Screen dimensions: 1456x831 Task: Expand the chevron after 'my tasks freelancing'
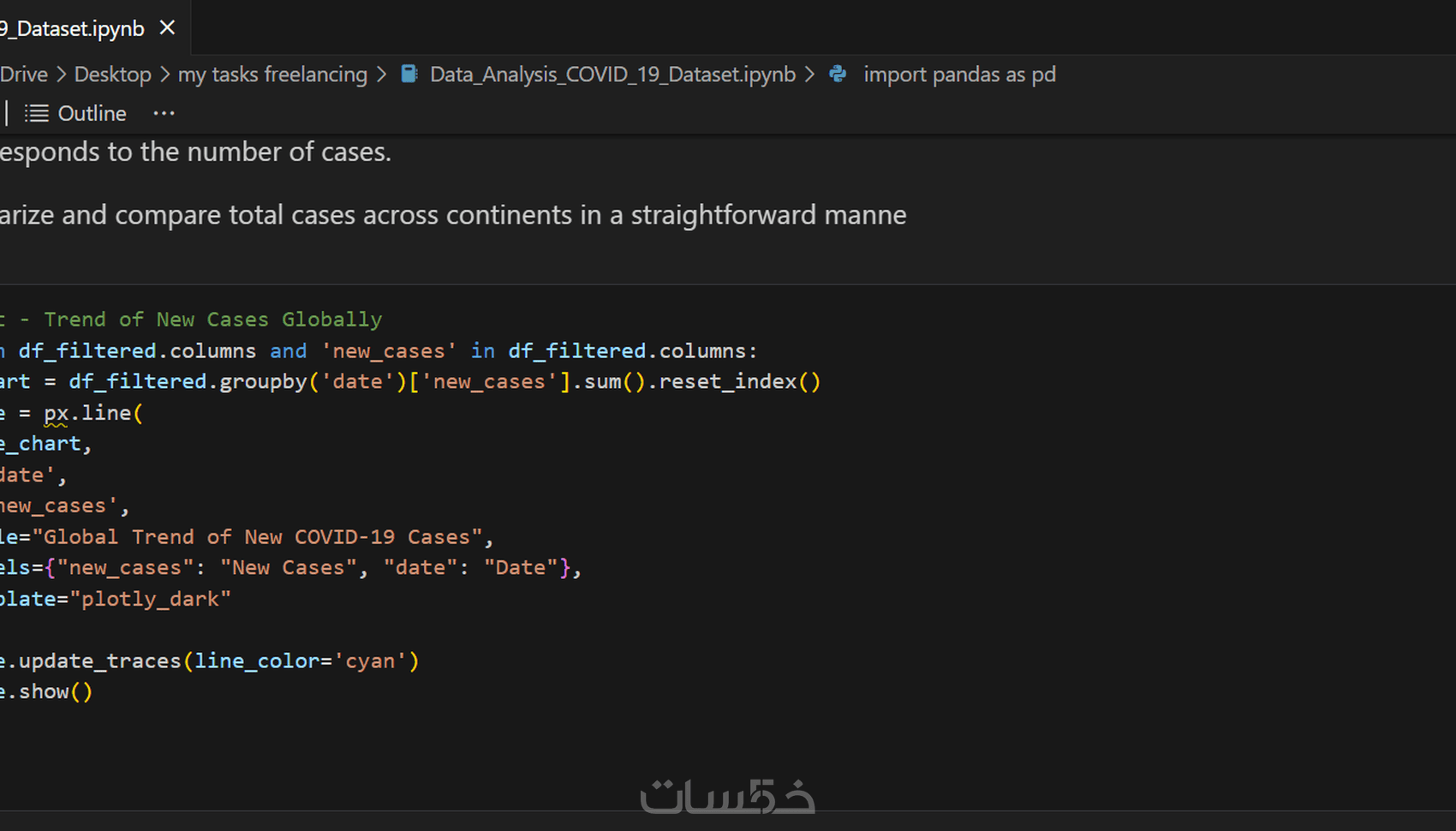tap(381, 75)
